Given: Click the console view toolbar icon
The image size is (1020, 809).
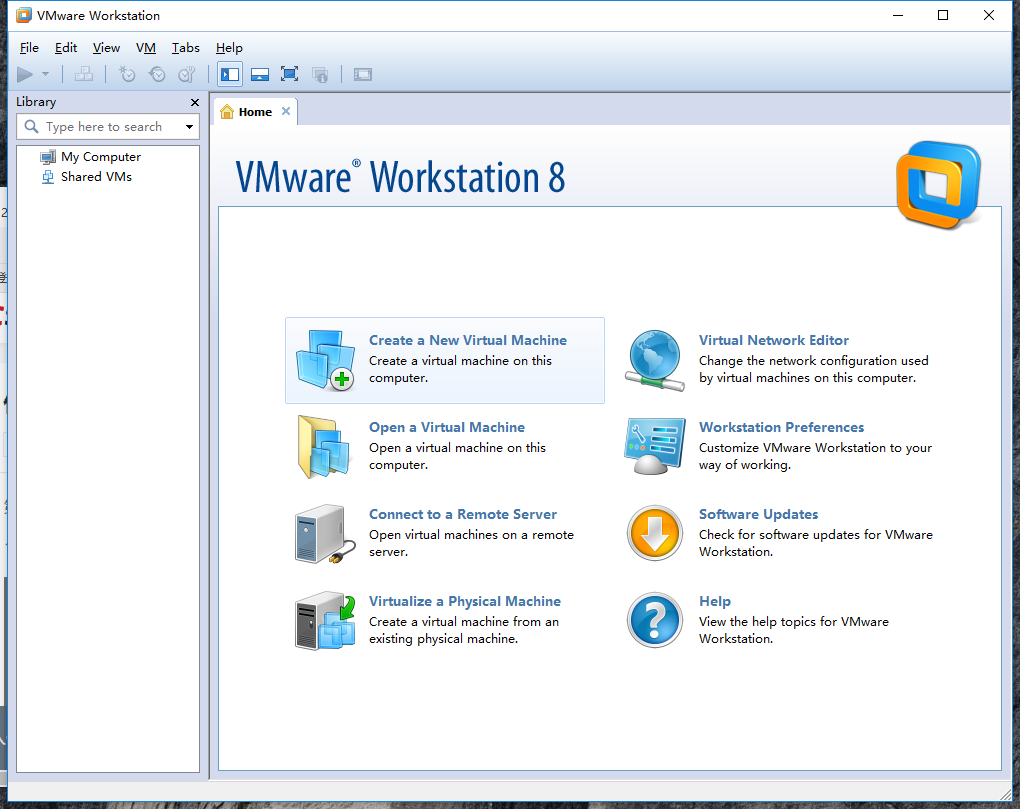Looking at the screenshot, I should point(363,75).
